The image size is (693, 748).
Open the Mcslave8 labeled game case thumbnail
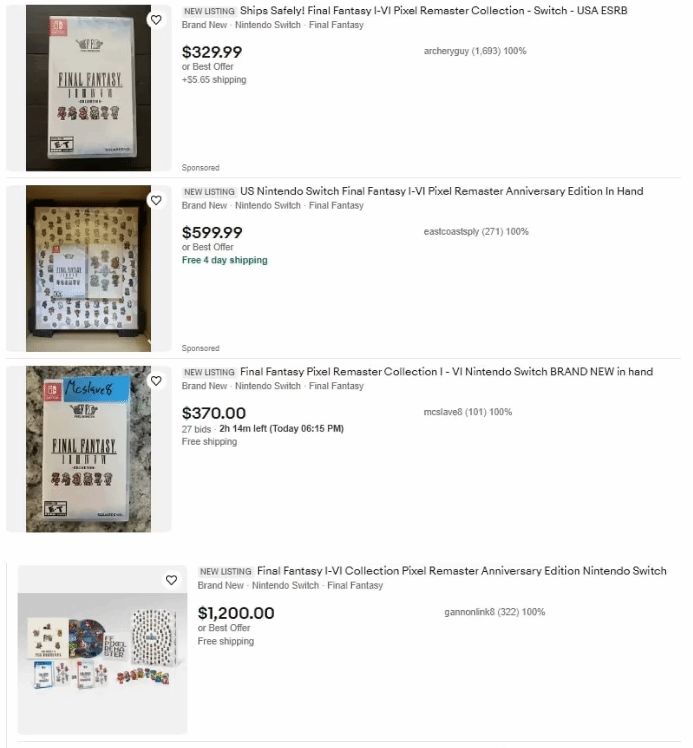click(88, 449)
